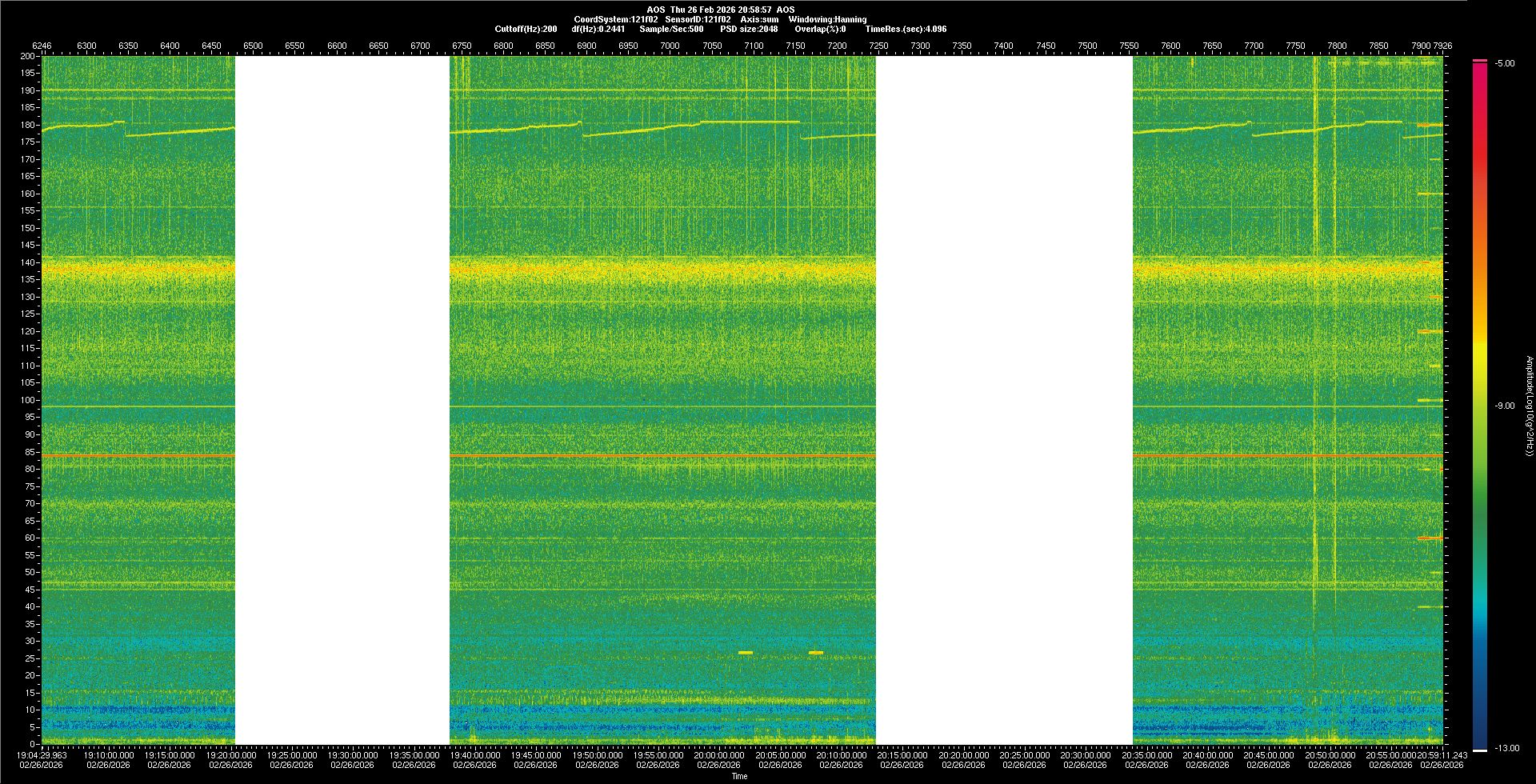Click the df(Hz):0.2441 parameter text
The image size is (1536, 784).
[598, 29]
